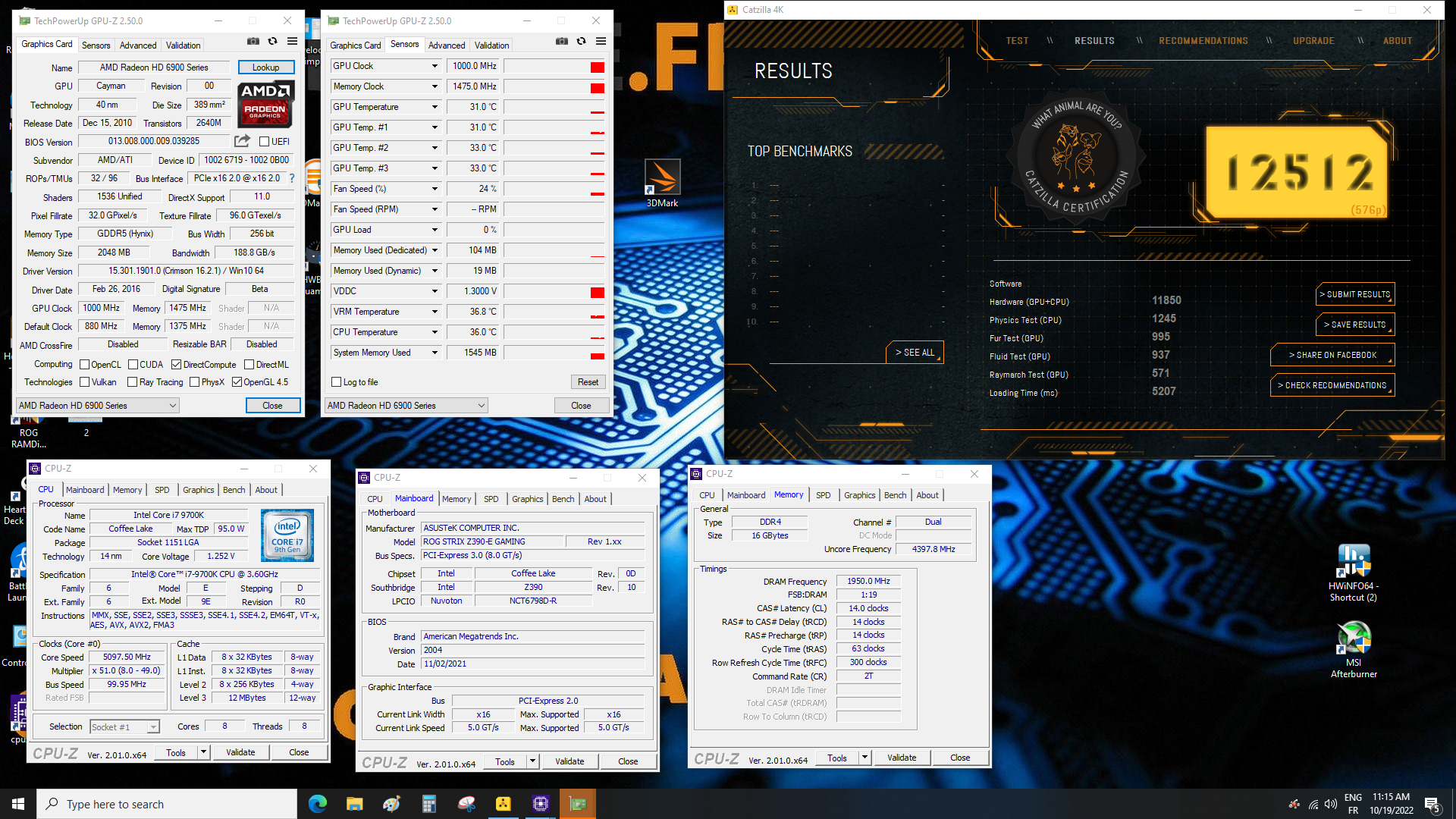Open File Explorer from the taskbar
This screenshot has width=1456, height=819.
tap(354, 804)
